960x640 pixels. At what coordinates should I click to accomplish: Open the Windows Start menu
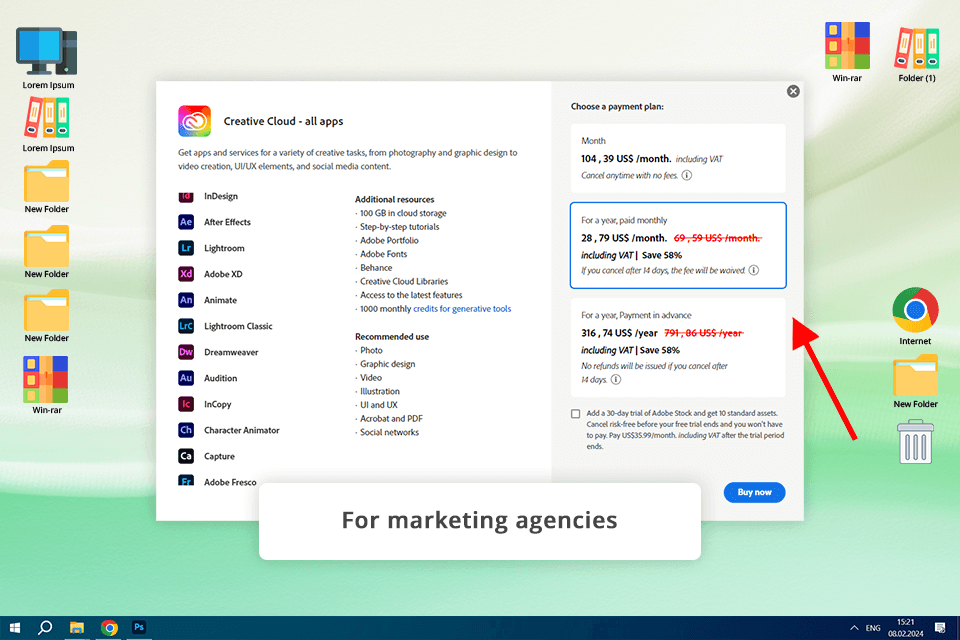pyautogui.click(x=15, y=627)
